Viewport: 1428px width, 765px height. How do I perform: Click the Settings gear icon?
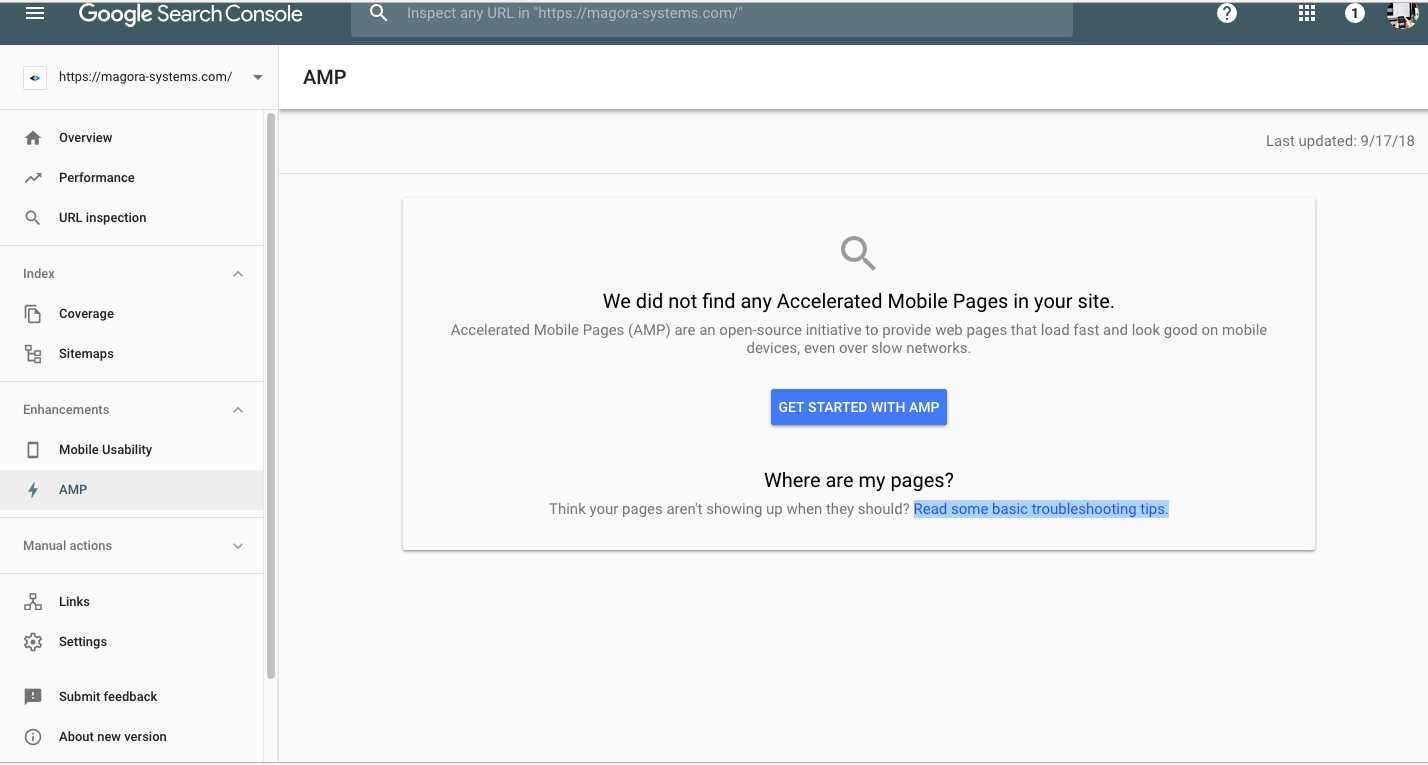click(33, 642)
